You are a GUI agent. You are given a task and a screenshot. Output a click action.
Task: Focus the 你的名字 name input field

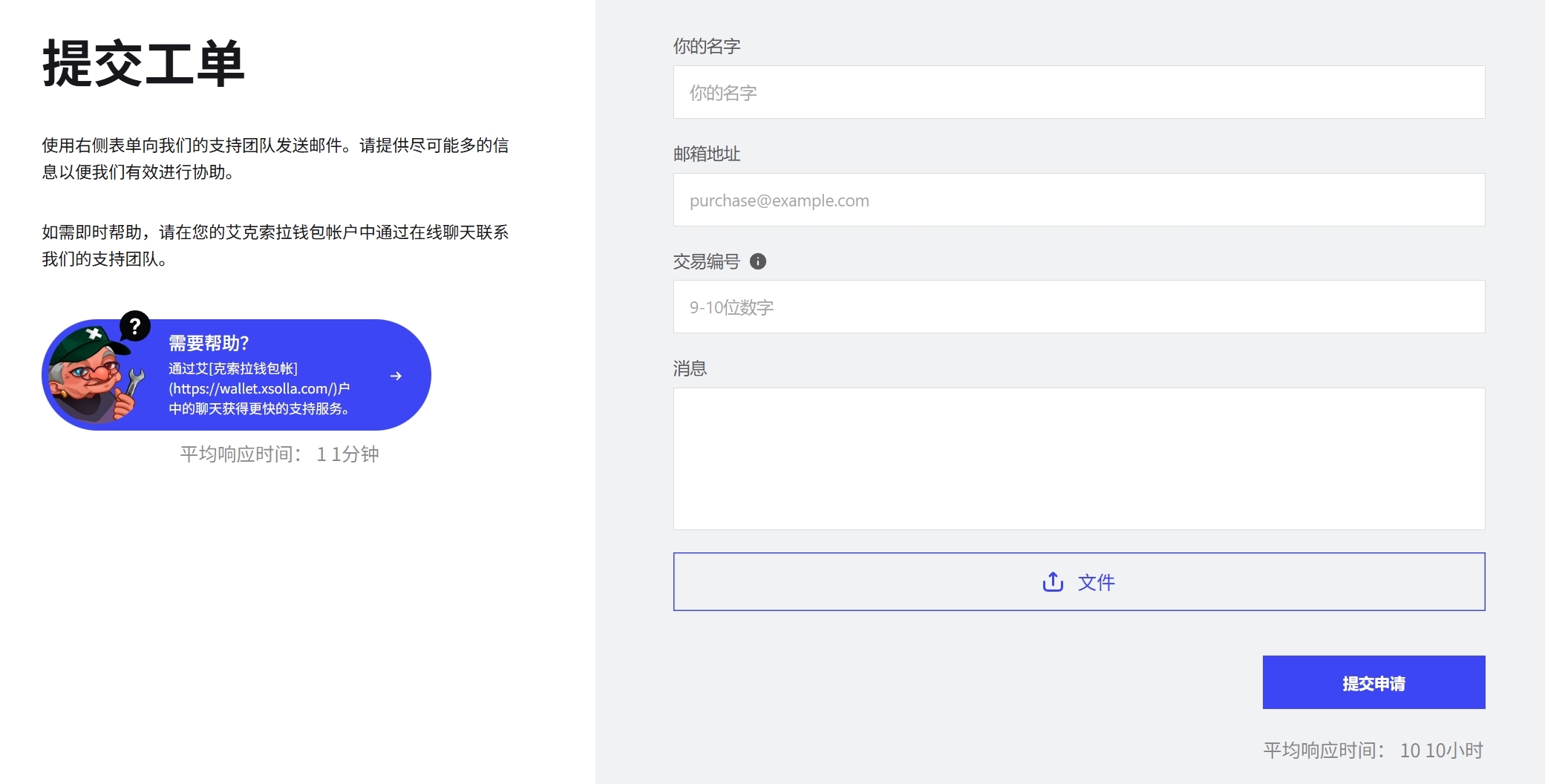[1079, 92]
